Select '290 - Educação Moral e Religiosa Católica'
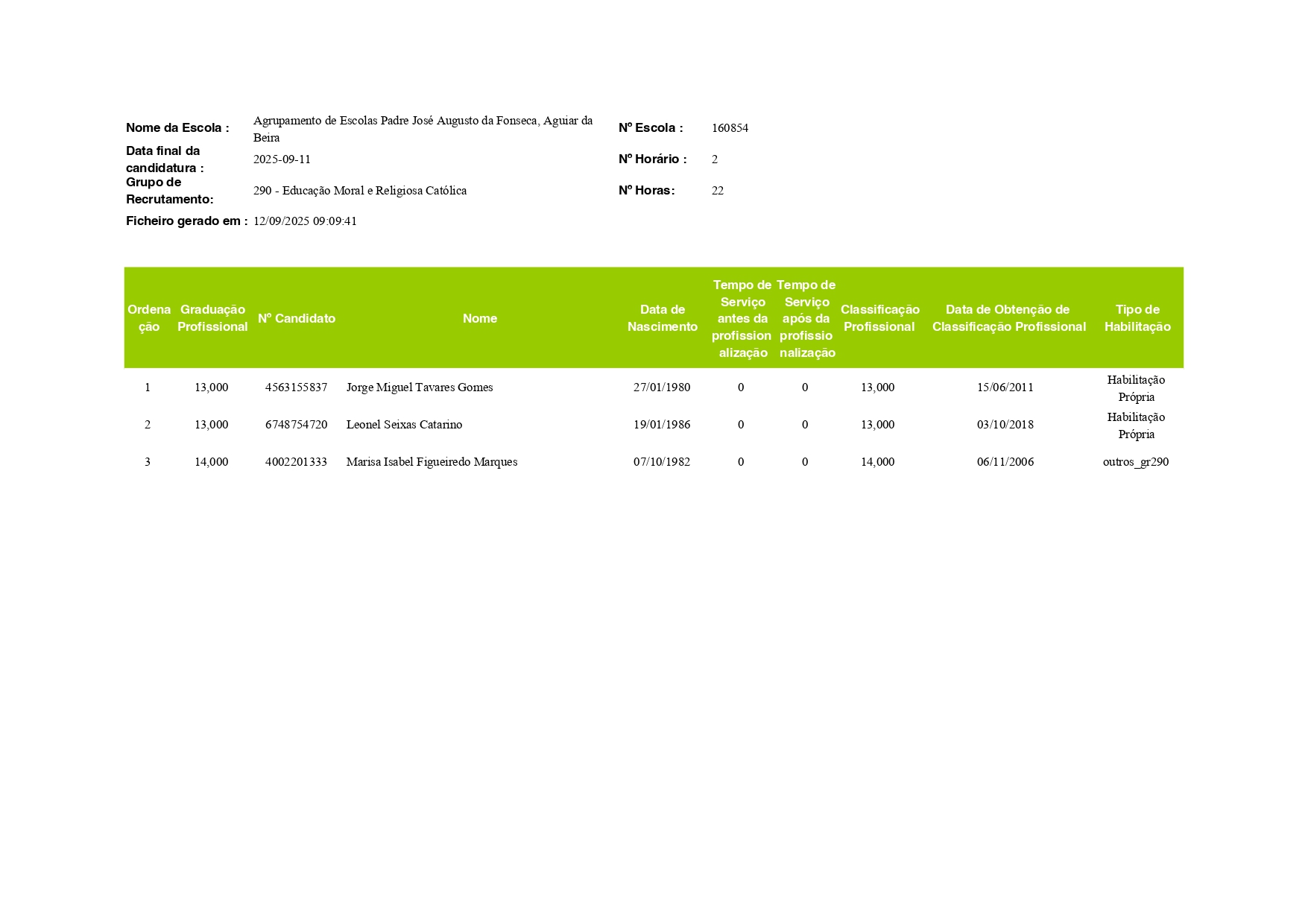 pos(360,191)
